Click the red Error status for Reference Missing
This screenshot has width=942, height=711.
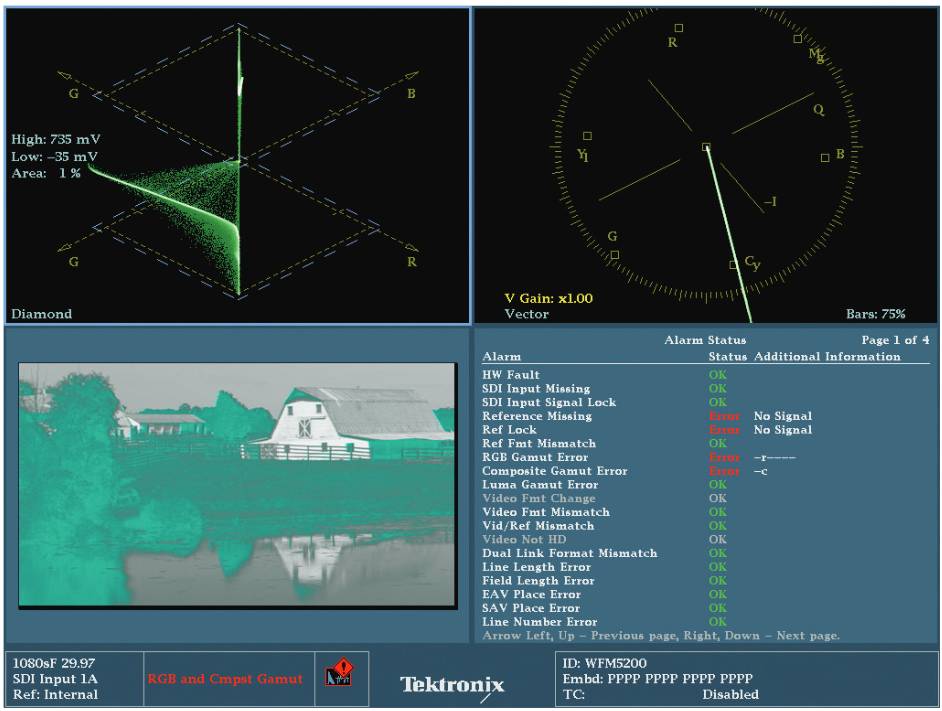[724, 417]
